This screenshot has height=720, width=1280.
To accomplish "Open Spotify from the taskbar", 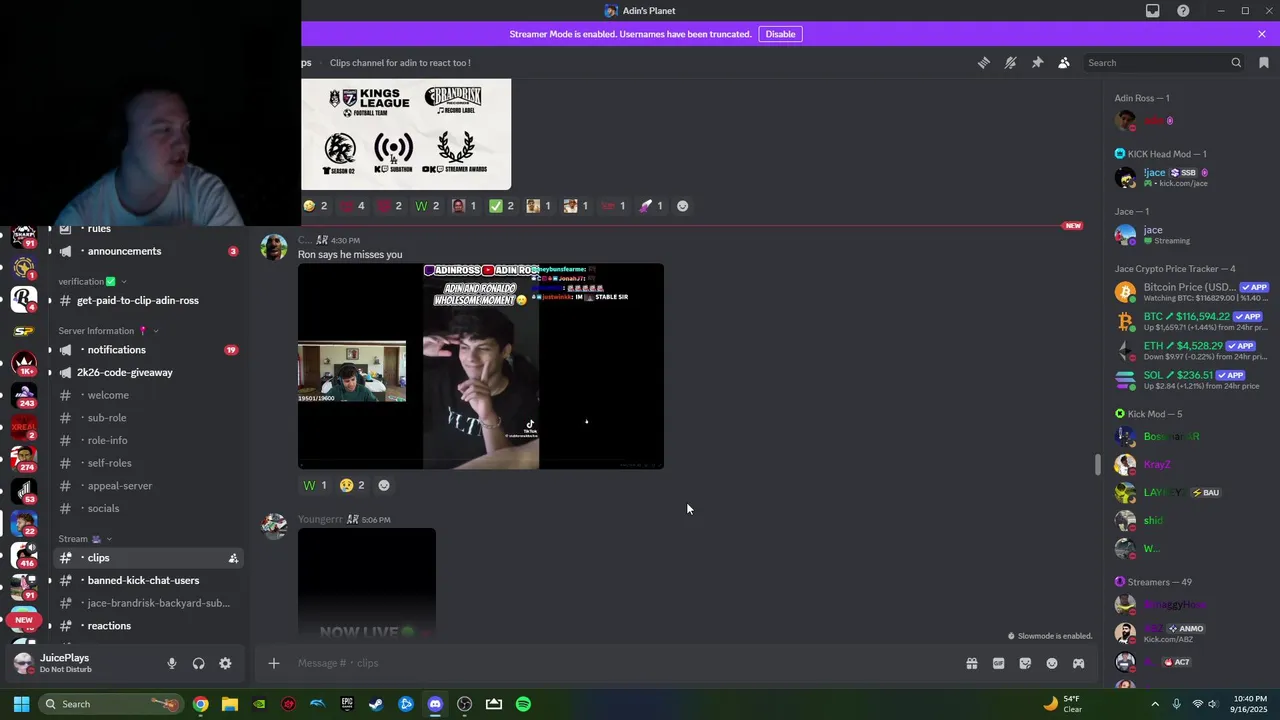I will coord(523,704).
